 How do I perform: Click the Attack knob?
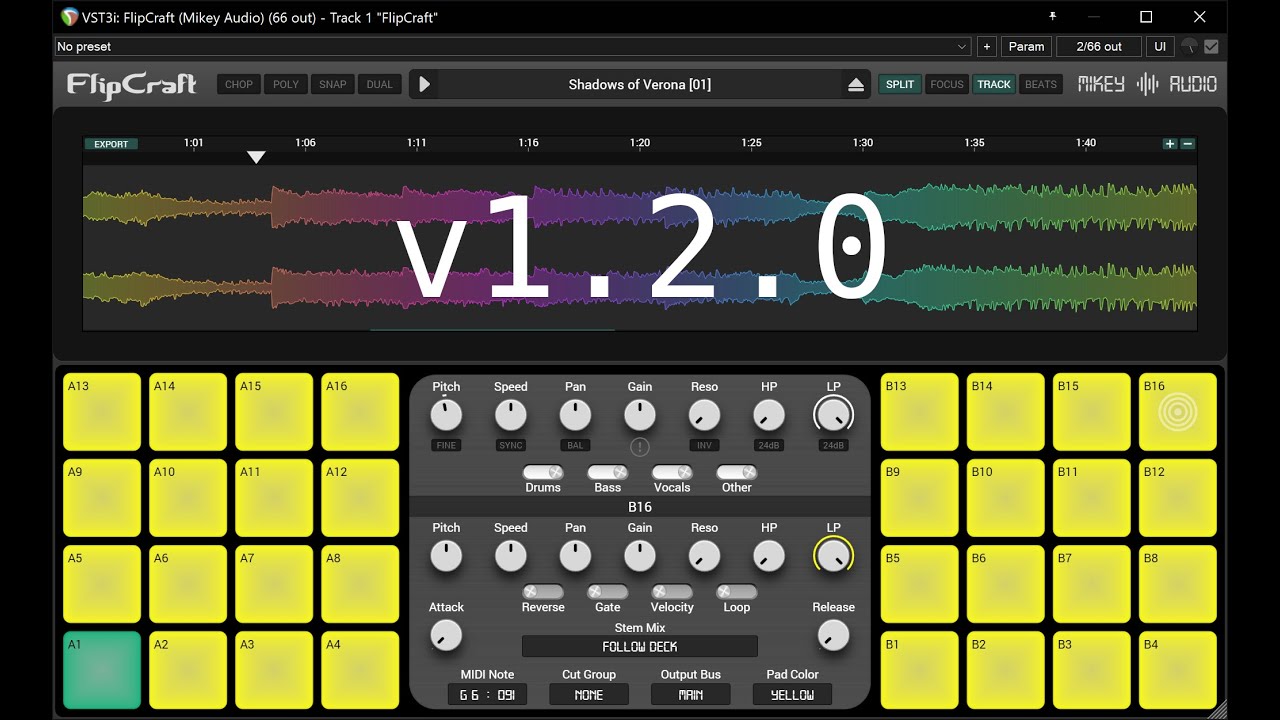446,634
